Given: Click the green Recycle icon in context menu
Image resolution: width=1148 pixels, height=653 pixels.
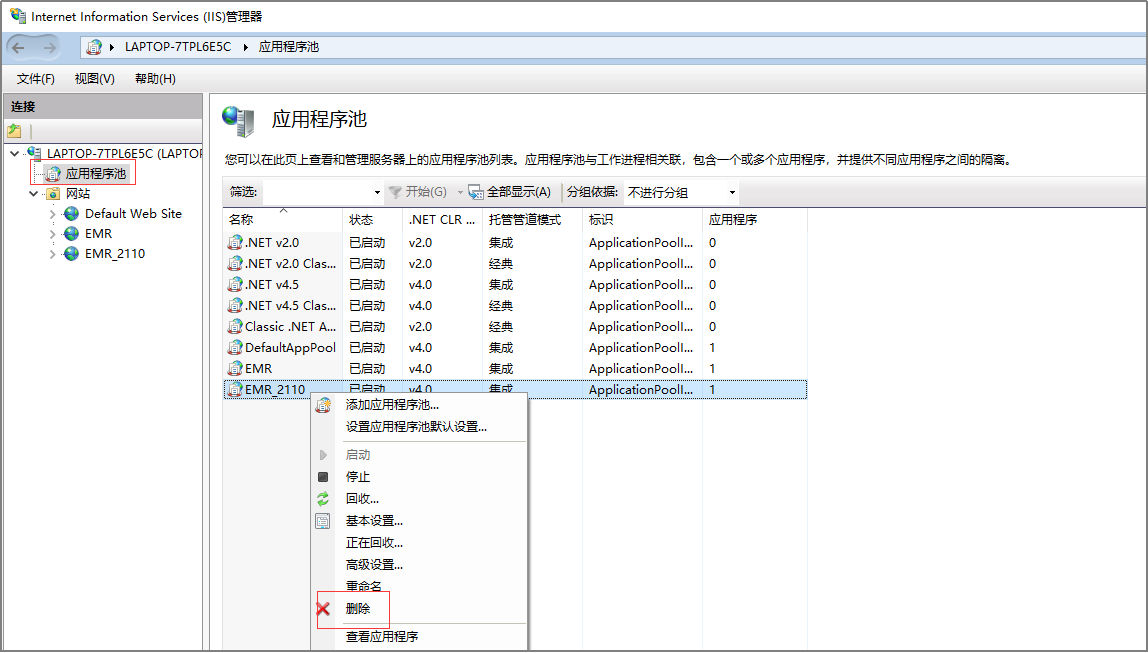Looking at the screenshot, I should [323, 499].
